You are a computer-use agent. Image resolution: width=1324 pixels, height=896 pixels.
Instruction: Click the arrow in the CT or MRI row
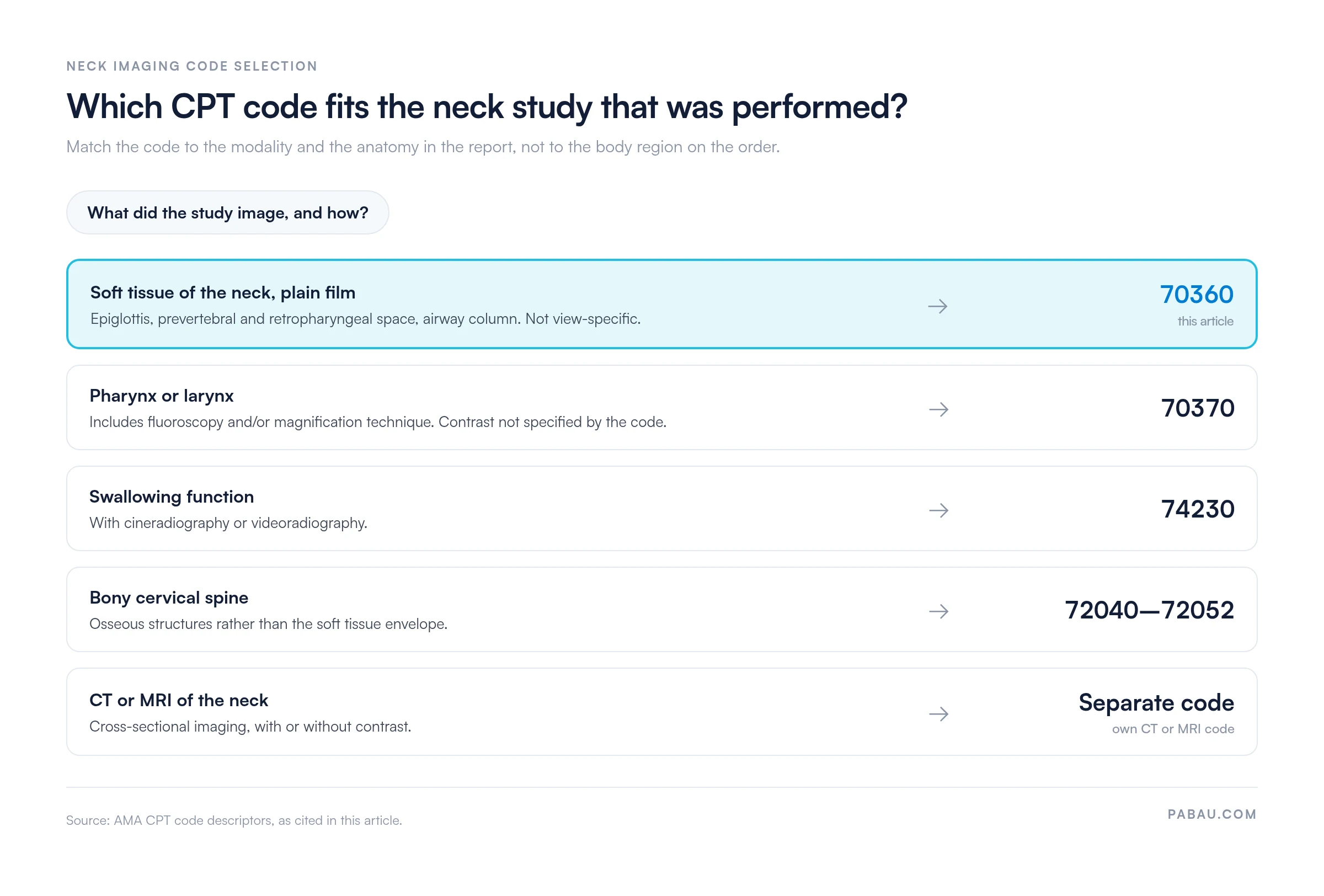[938, 713]
